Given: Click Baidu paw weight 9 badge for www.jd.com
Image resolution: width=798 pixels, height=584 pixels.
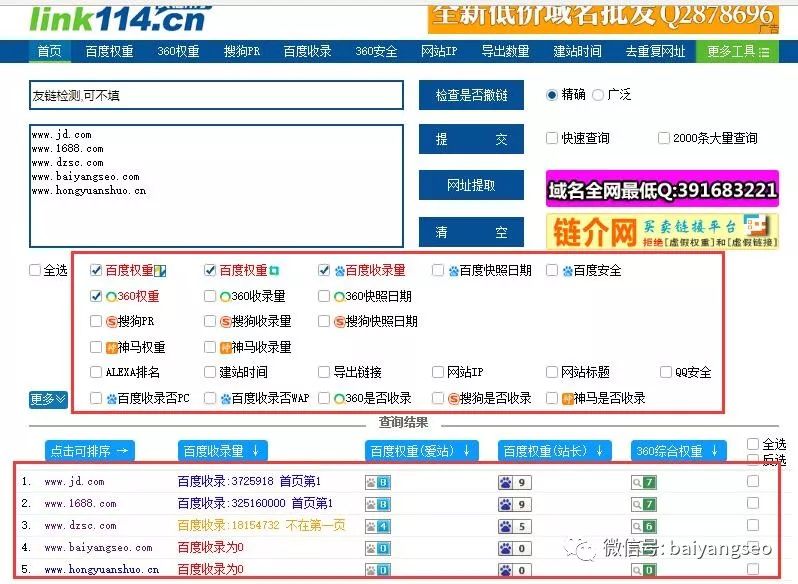Looking at the screenshot, I should click(x=515, y=482).
